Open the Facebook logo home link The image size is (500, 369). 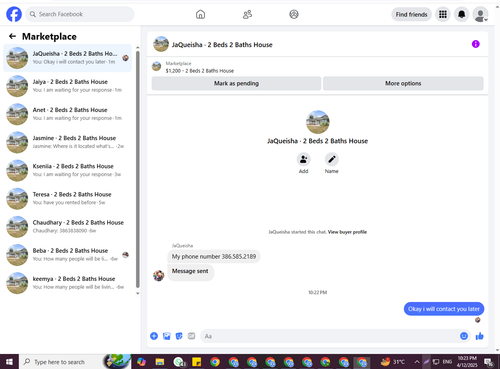point(14,14)
